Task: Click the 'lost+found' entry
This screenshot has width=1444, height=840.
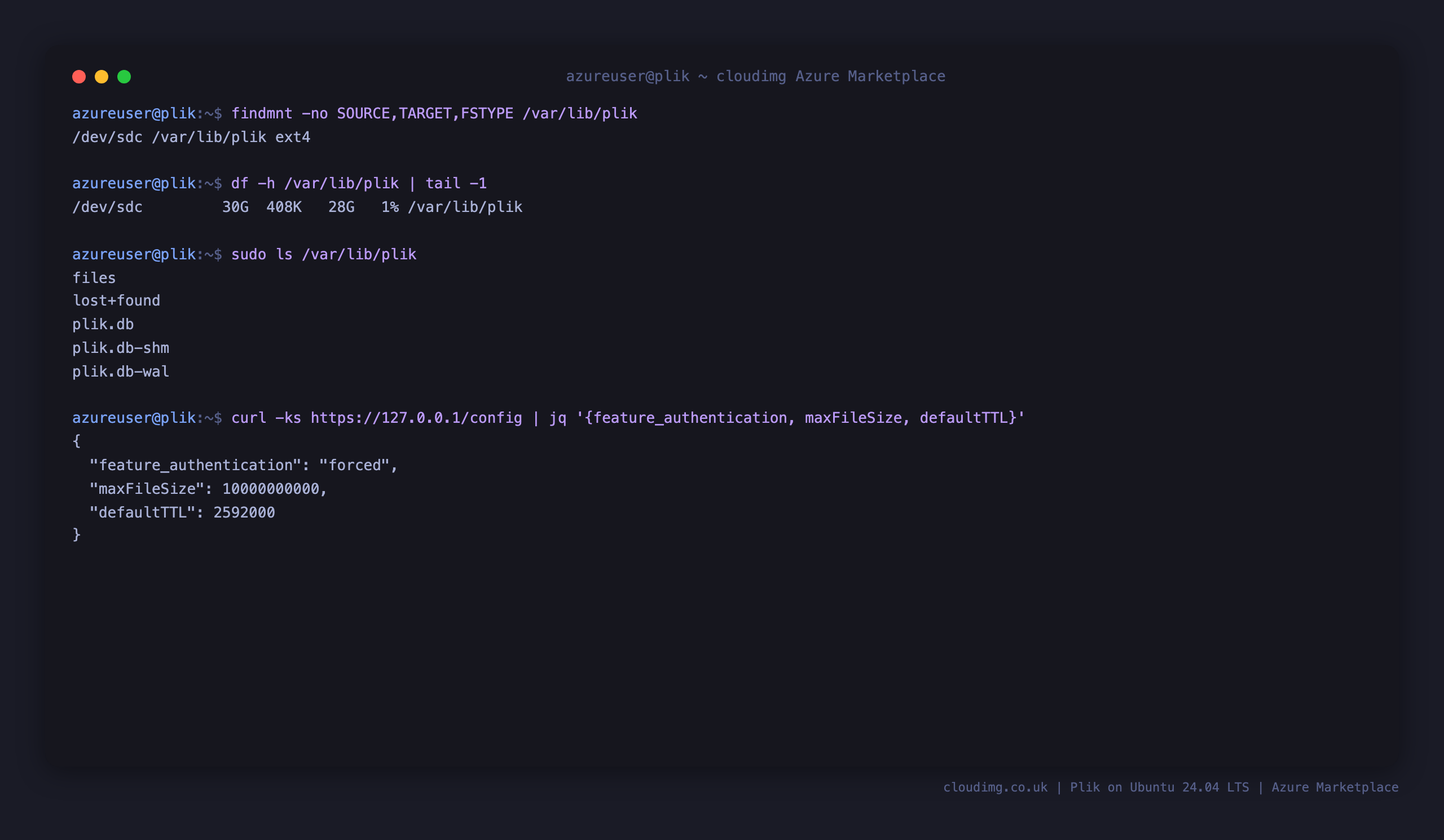Action: 116,300
